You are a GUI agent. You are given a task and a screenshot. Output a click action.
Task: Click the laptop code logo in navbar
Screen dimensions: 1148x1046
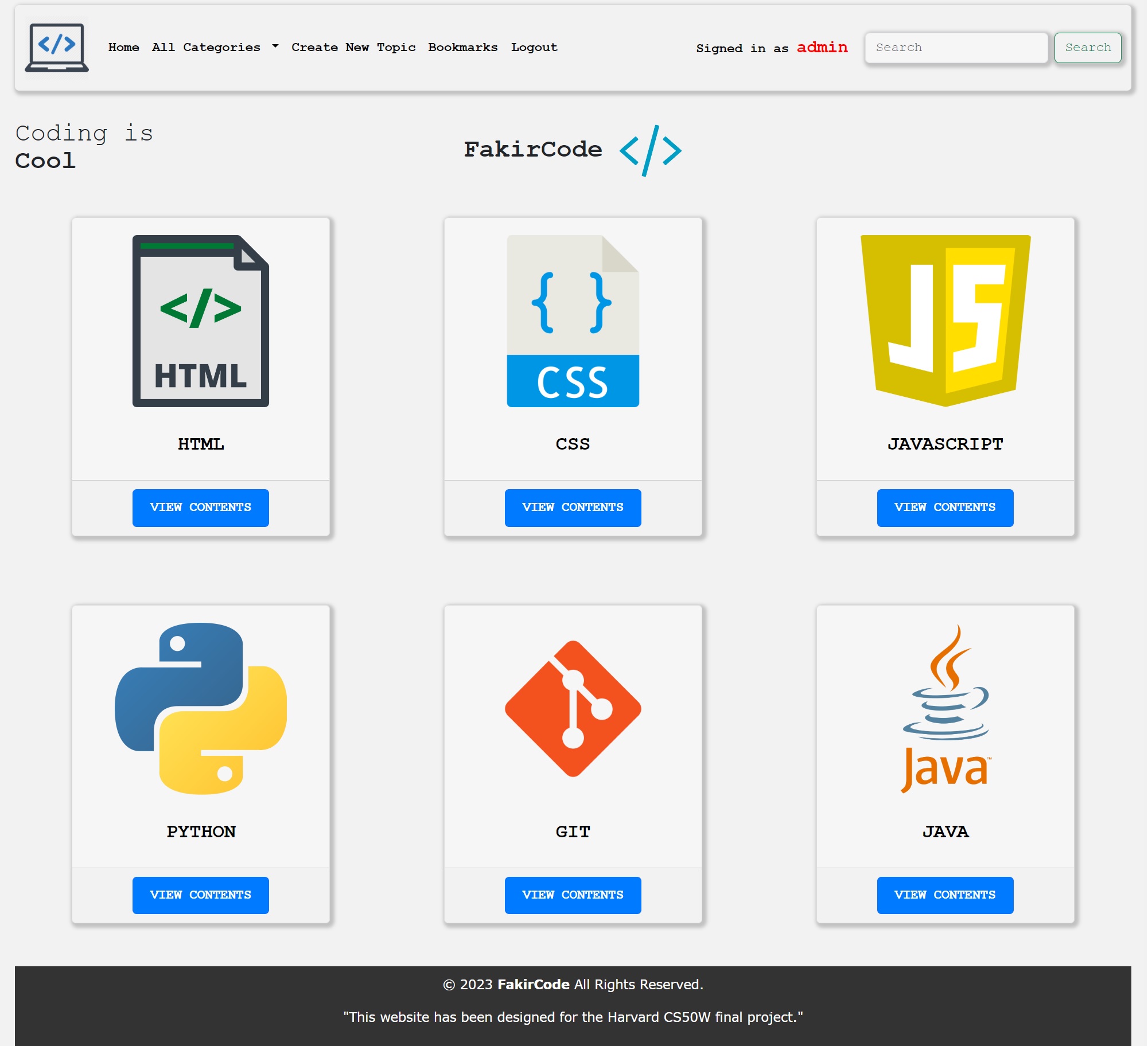point(56,48)
